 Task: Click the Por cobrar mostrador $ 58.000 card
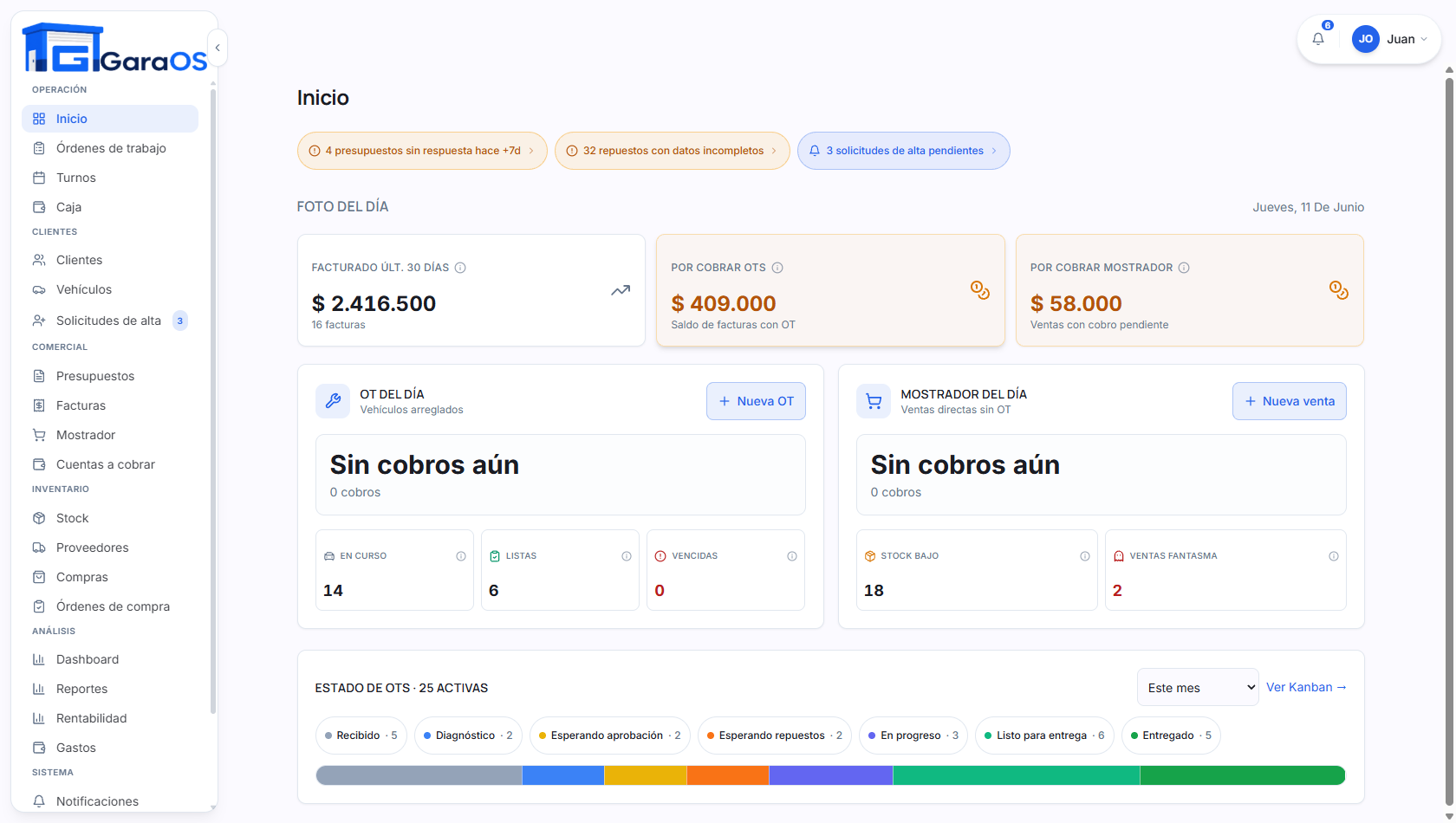[x=1190, y=290]
